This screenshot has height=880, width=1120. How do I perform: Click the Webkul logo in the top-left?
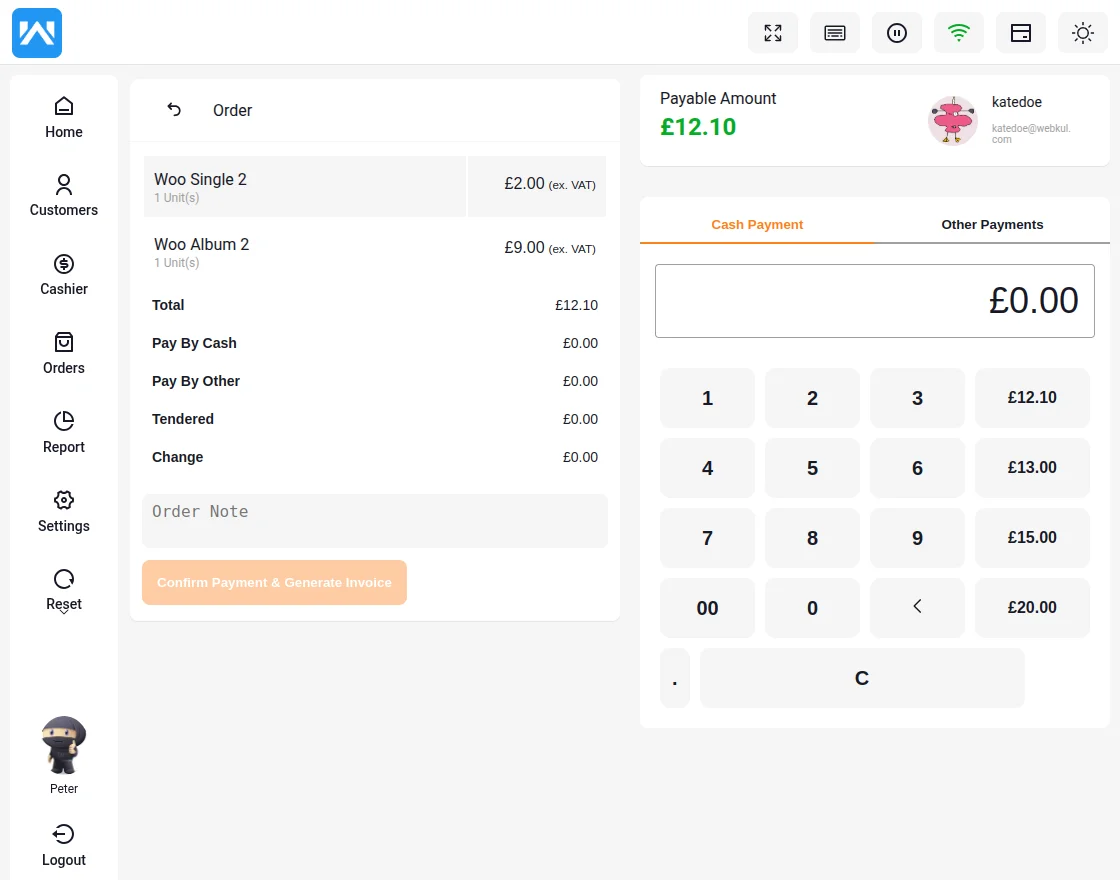36,32
